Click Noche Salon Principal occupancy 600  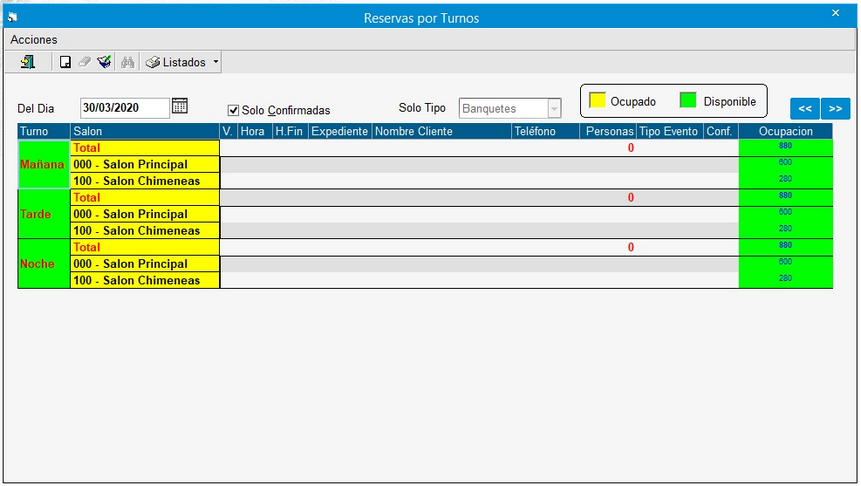[x=786, y=264]
